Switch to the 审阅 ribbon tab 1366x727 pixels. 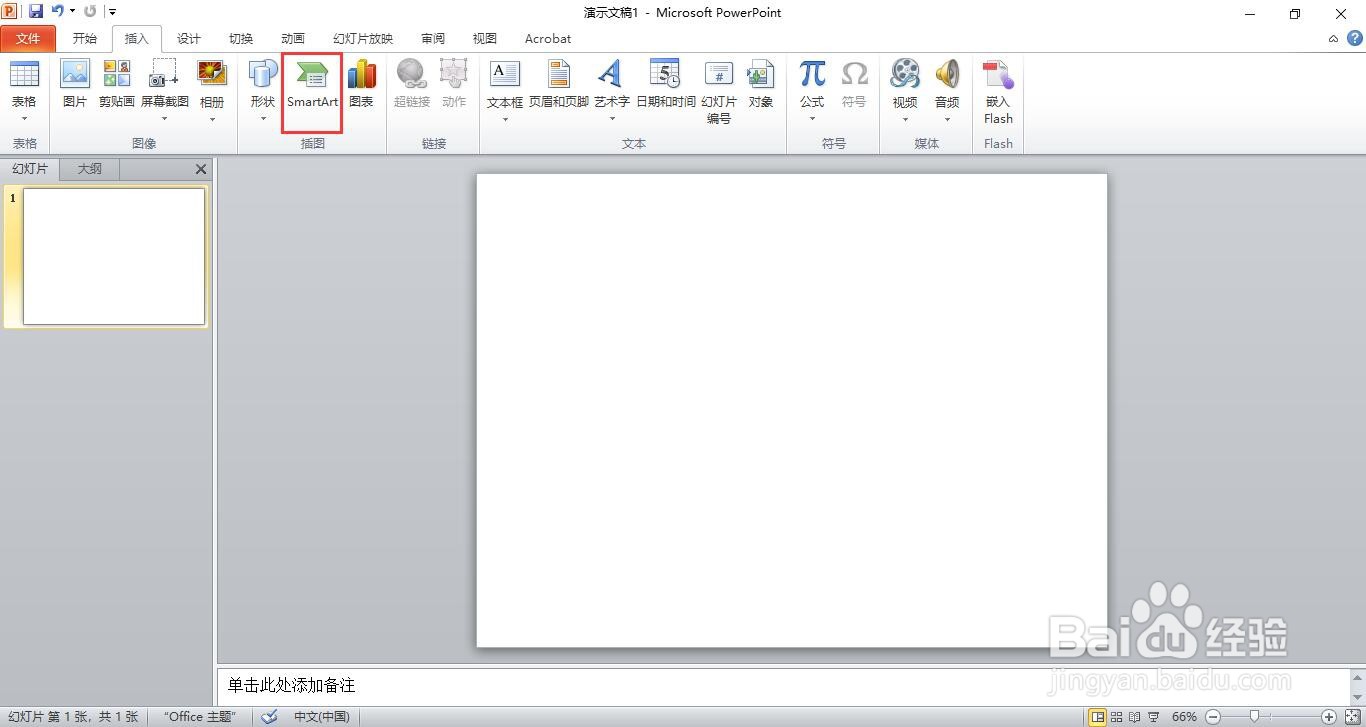click(x=433, y=39)
